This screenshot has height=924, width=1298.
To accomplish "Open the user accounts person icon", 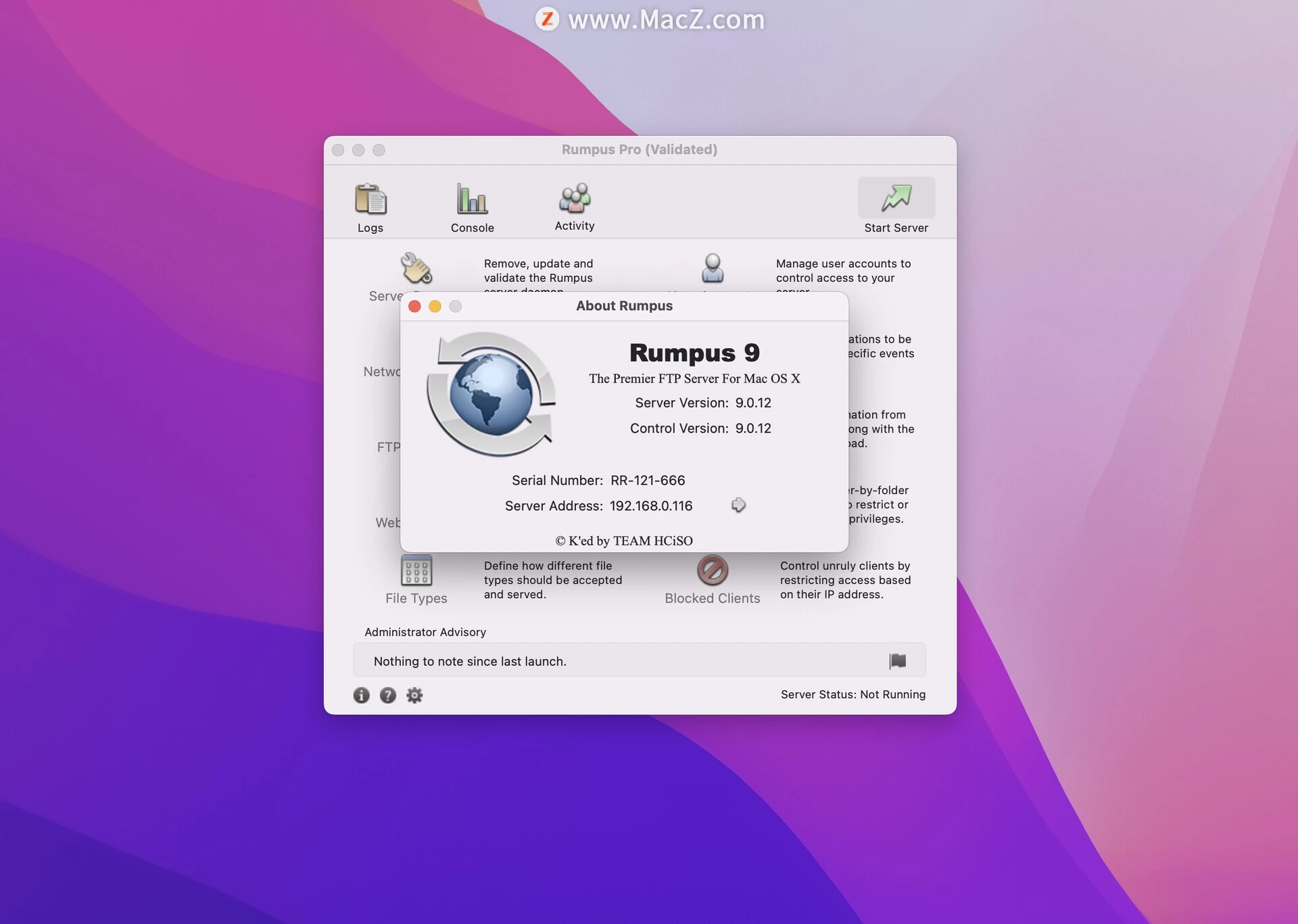I will point(713,268).
